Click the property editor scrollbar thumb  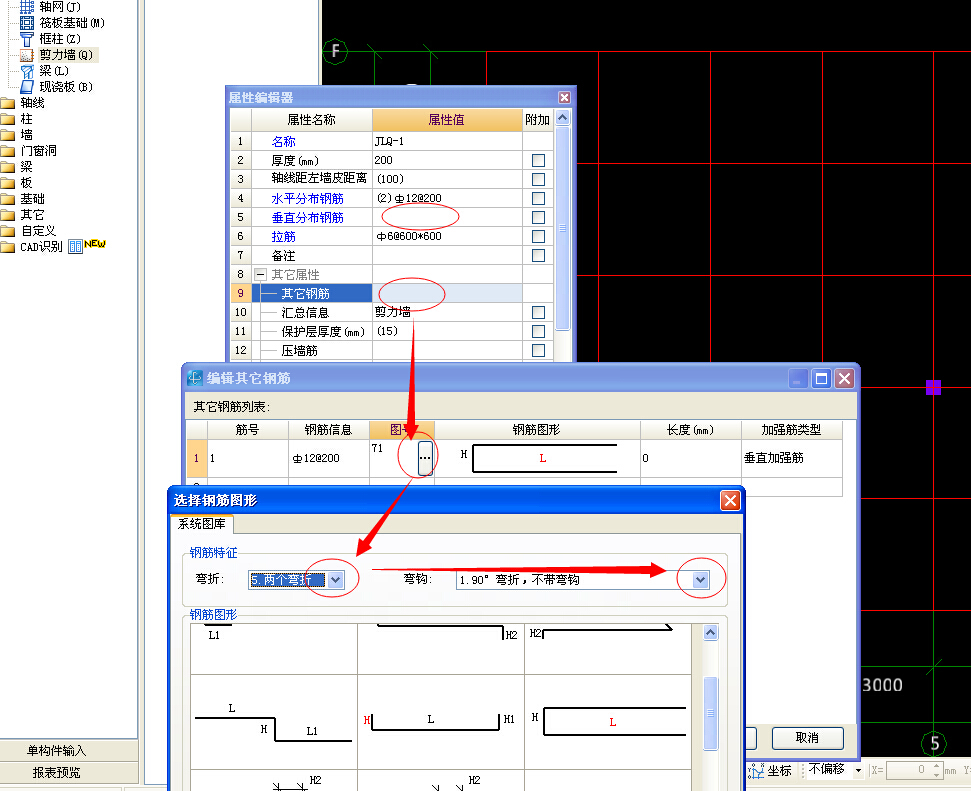(x=562, y=228)
